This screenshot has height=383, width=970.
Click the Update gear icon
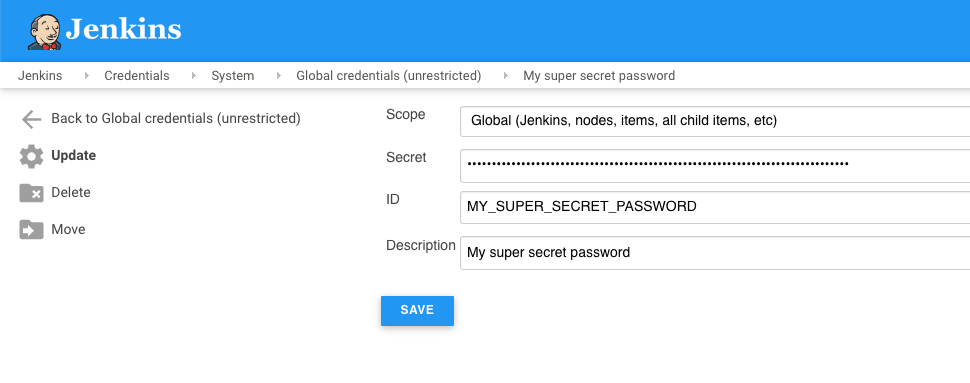click(32, 156)
